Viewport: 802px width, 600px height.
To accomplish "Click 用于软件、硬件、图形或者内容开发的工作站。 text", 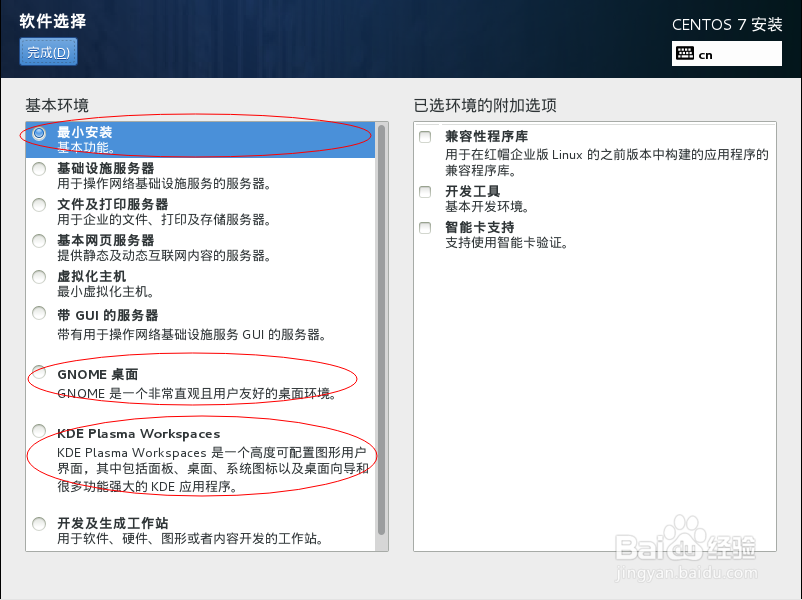I will click(190, 539).
